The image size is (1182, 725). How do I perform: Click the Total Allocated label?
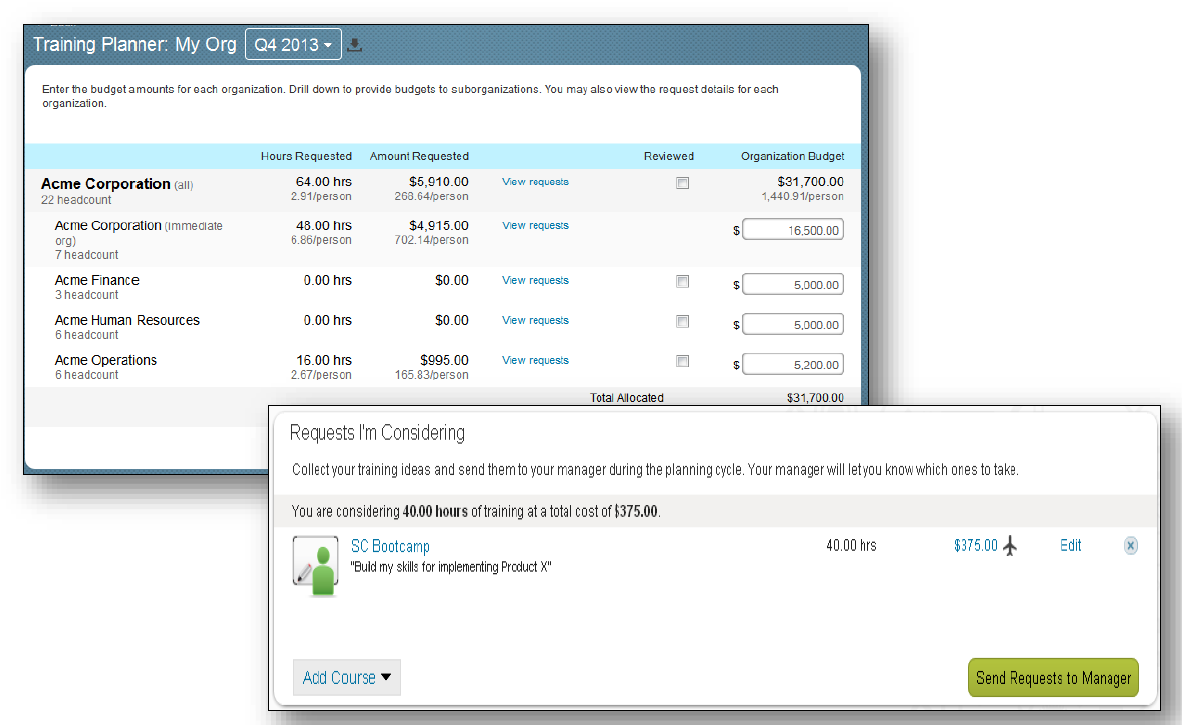[626, 398]
